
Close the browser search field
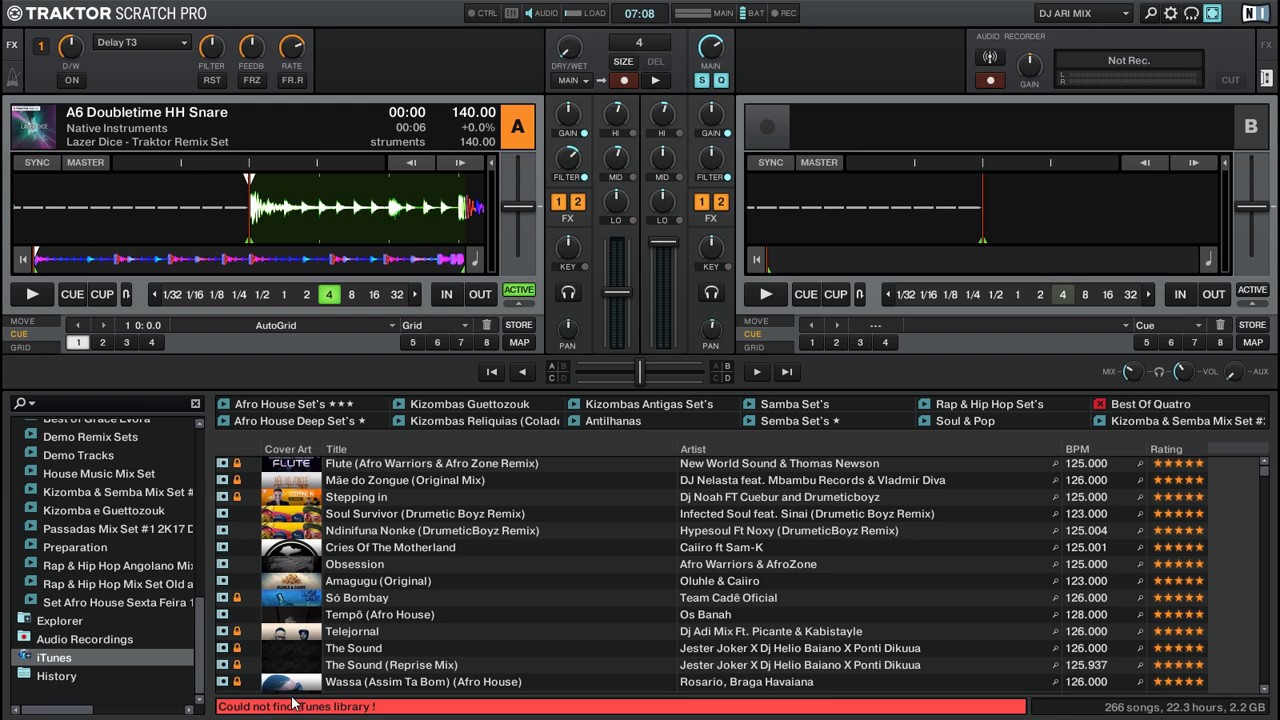(x=195, y=404)
